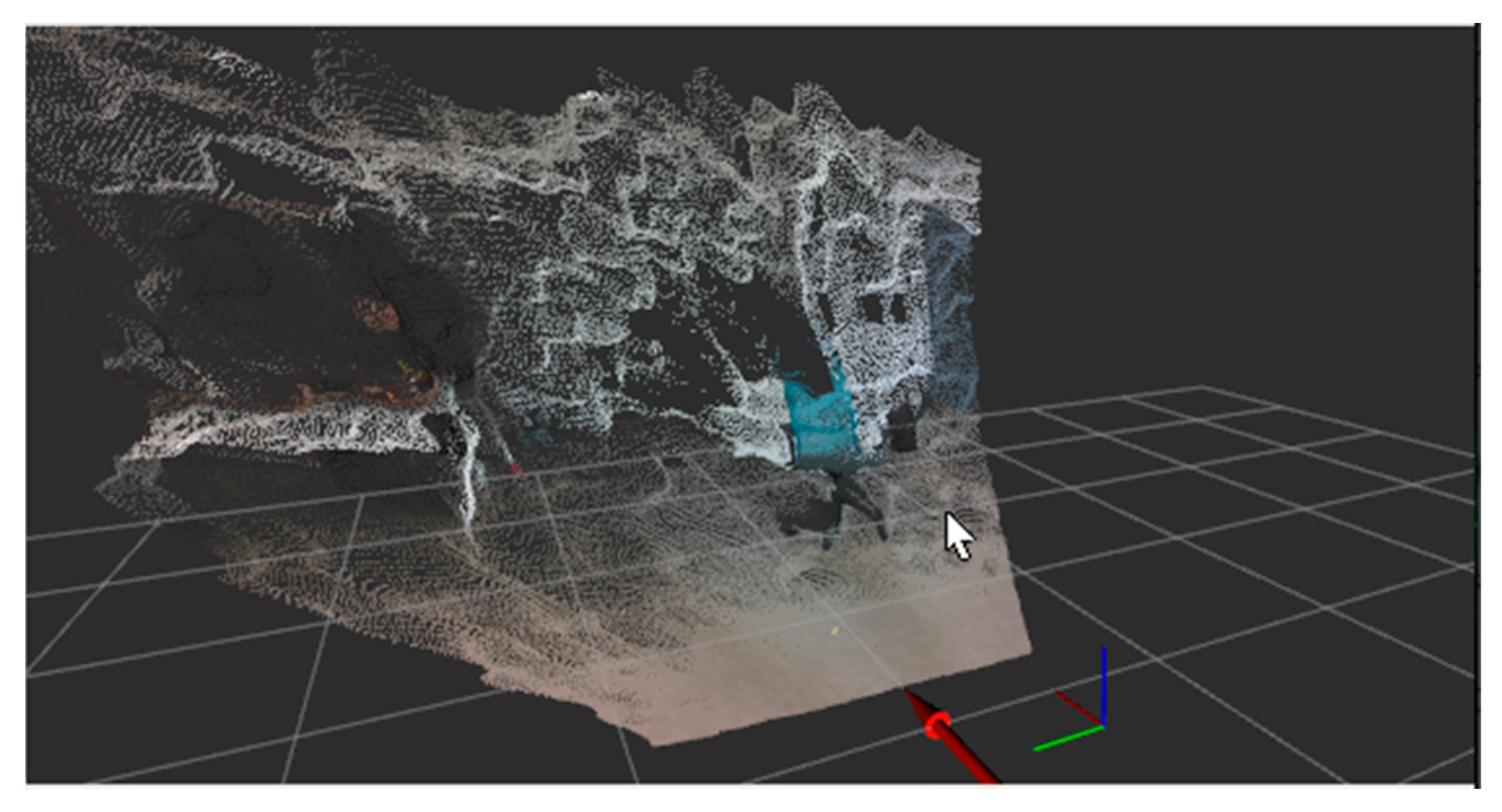The width and height of the screenshot is (1502, 812).
Task: Select the cyan chair backrest points
Action: click(x=822, y=421)
